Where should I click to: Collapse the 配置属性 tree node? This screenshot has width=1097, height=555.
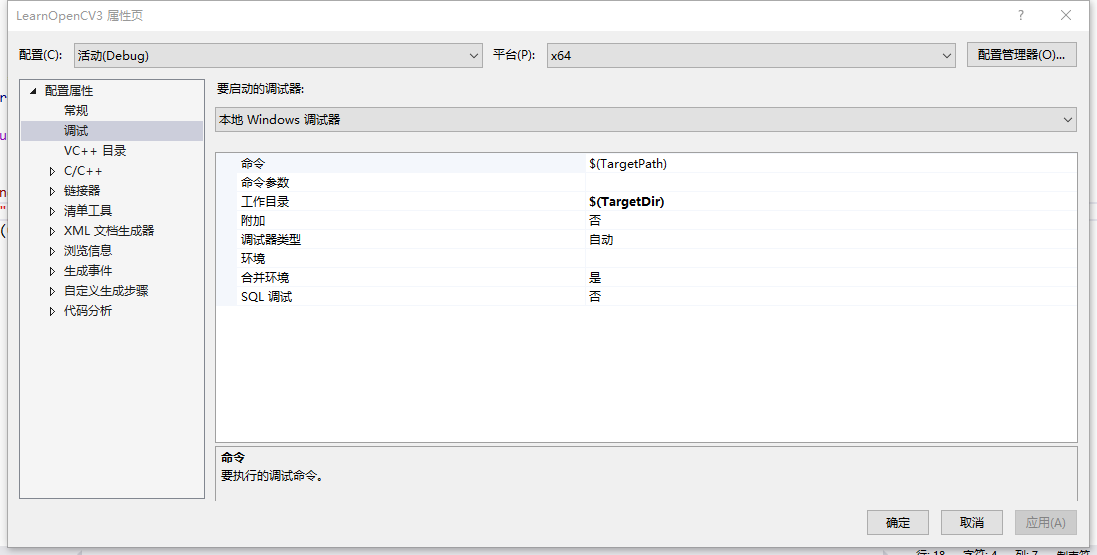(x=33, y=91)
